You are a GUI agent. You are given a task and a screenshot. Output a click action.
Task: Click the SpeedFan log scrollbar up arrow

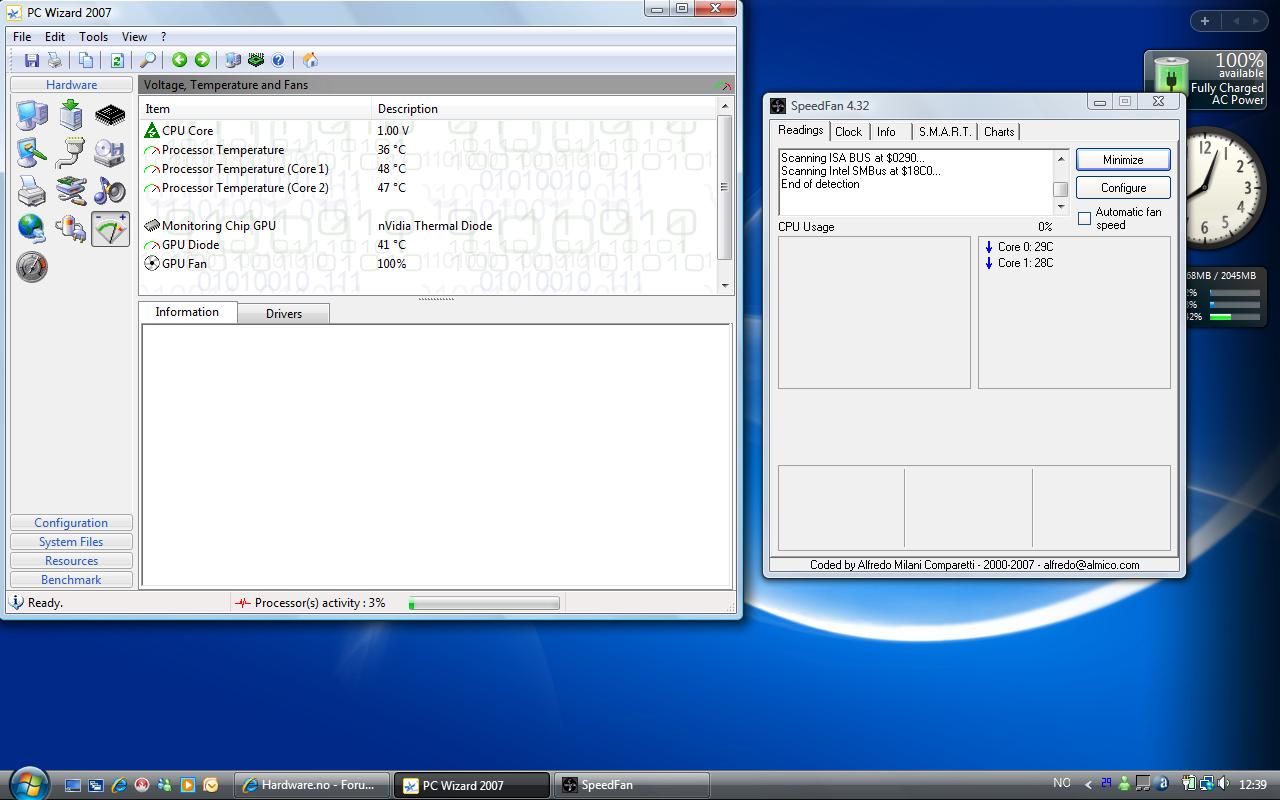pyautogui.click(x=1061, y=158)
